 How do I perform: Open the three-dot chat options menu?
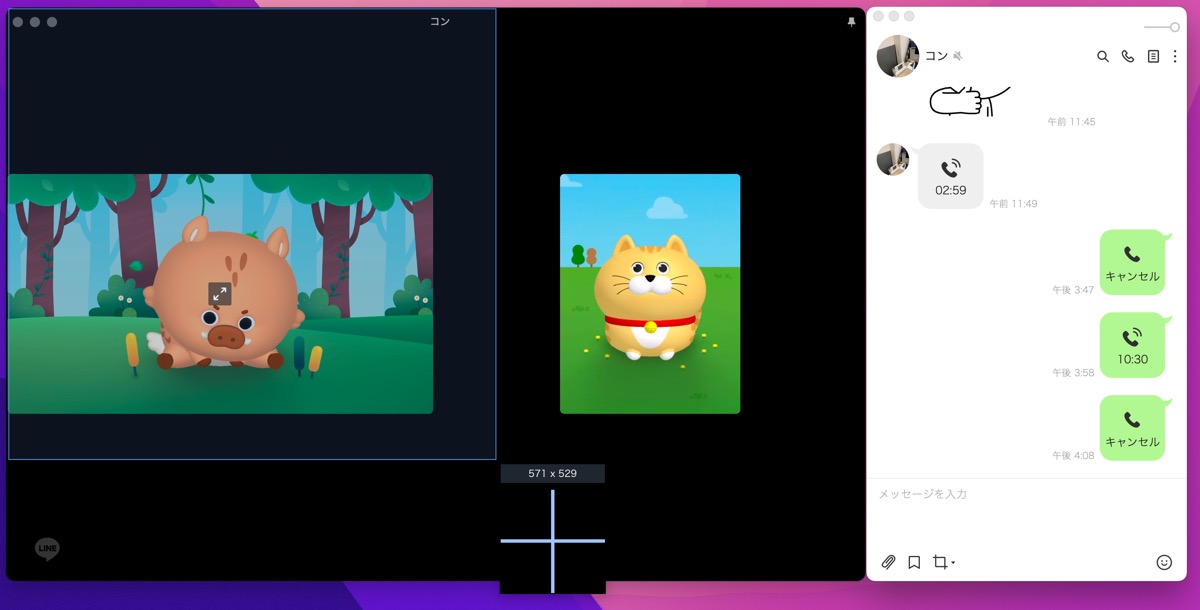tap(1176, 57)
